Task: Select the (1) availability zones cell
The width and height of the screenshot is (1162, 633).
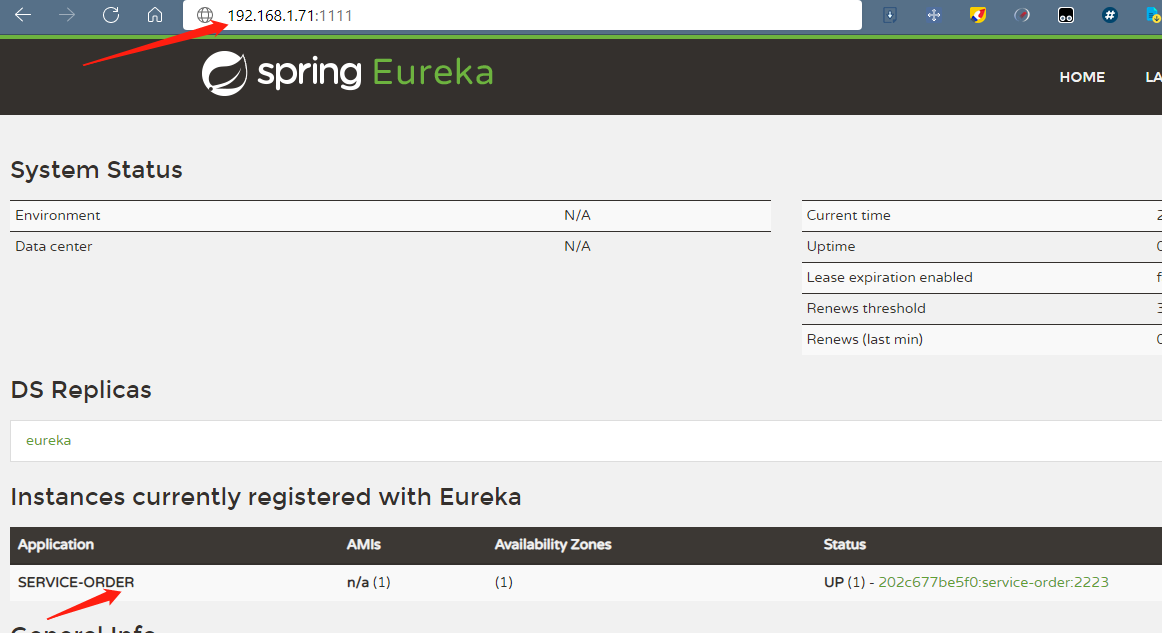Action: click(x=503, y=582)
